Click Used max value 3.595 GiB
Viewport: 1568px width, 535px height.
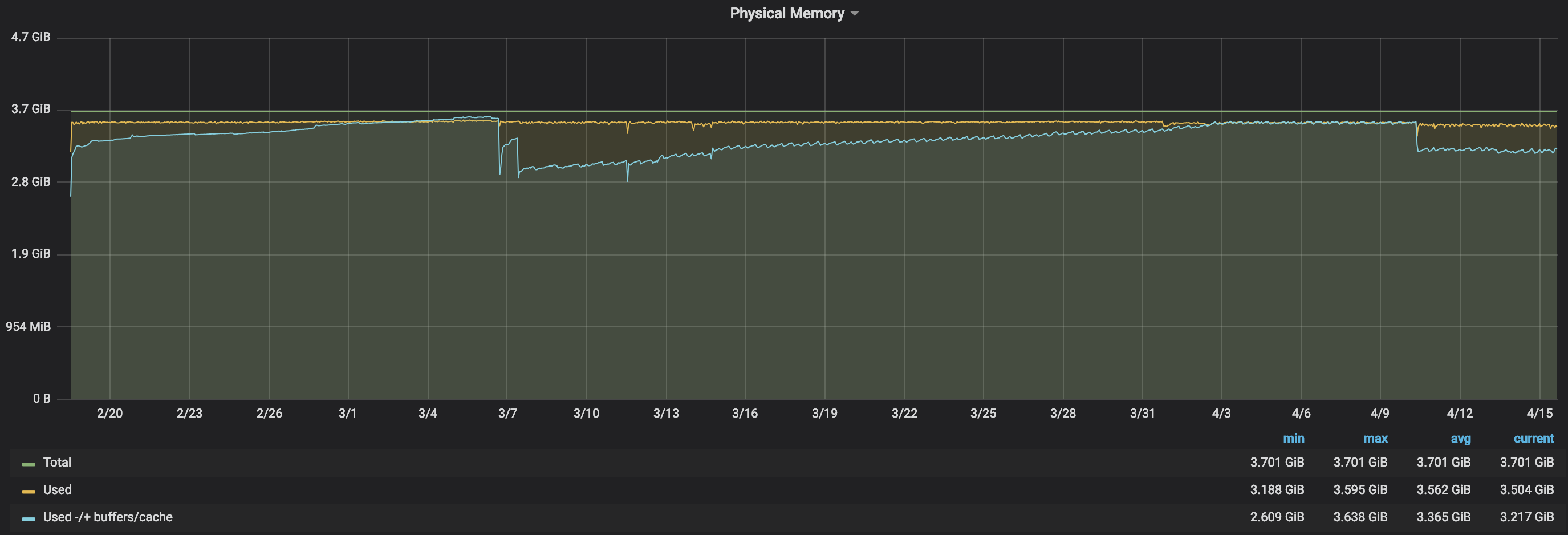click(1360, 490)
